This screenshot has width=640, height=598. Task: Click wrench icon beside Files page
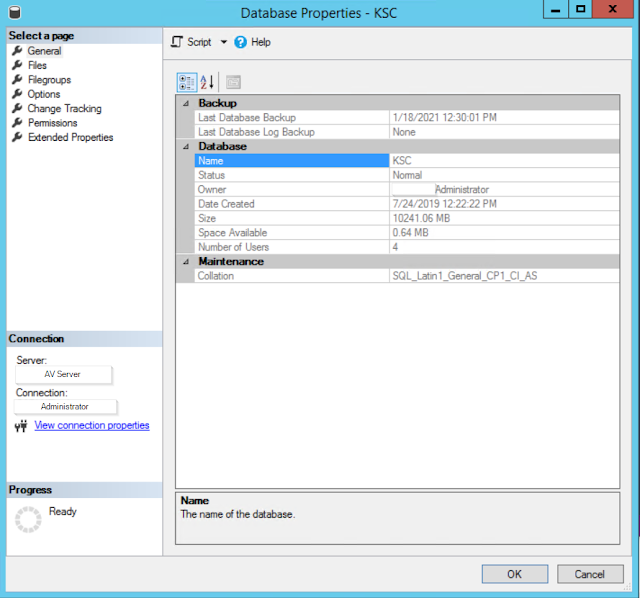[17, 65]
